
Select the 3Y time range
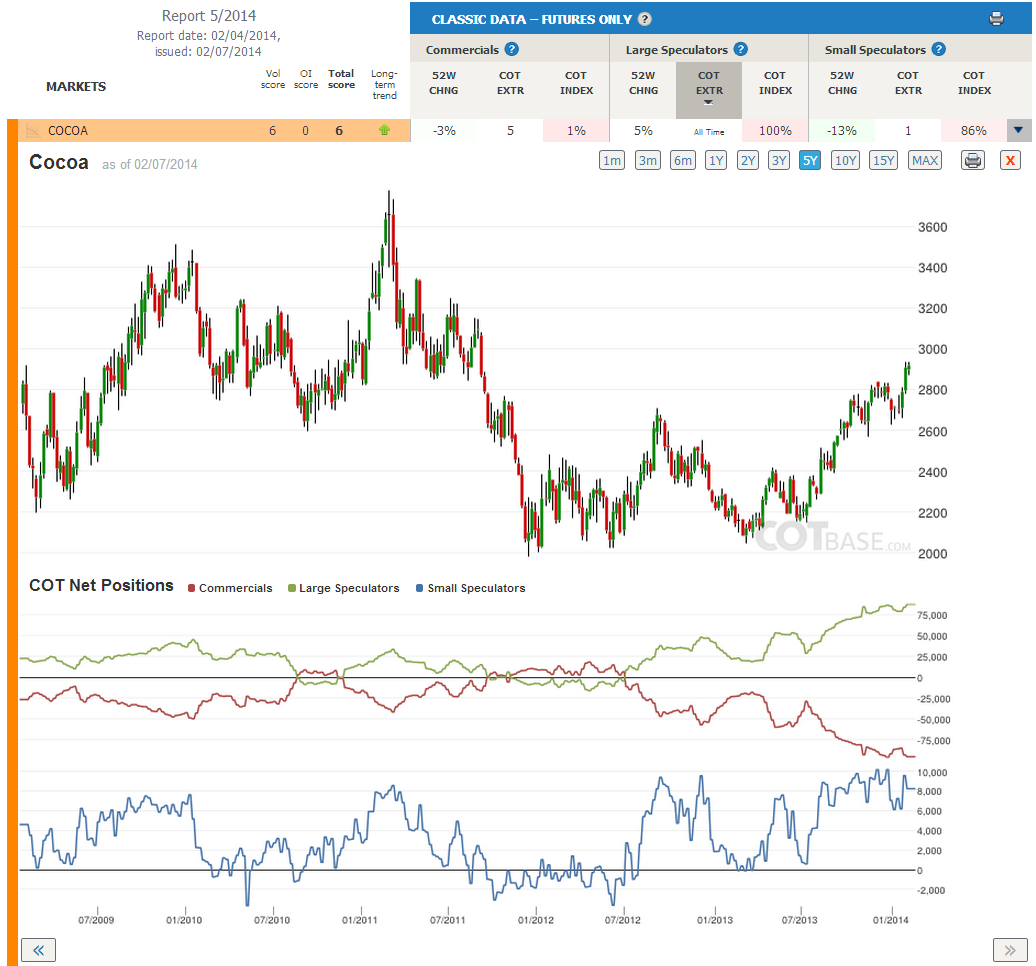pos(779,161)
